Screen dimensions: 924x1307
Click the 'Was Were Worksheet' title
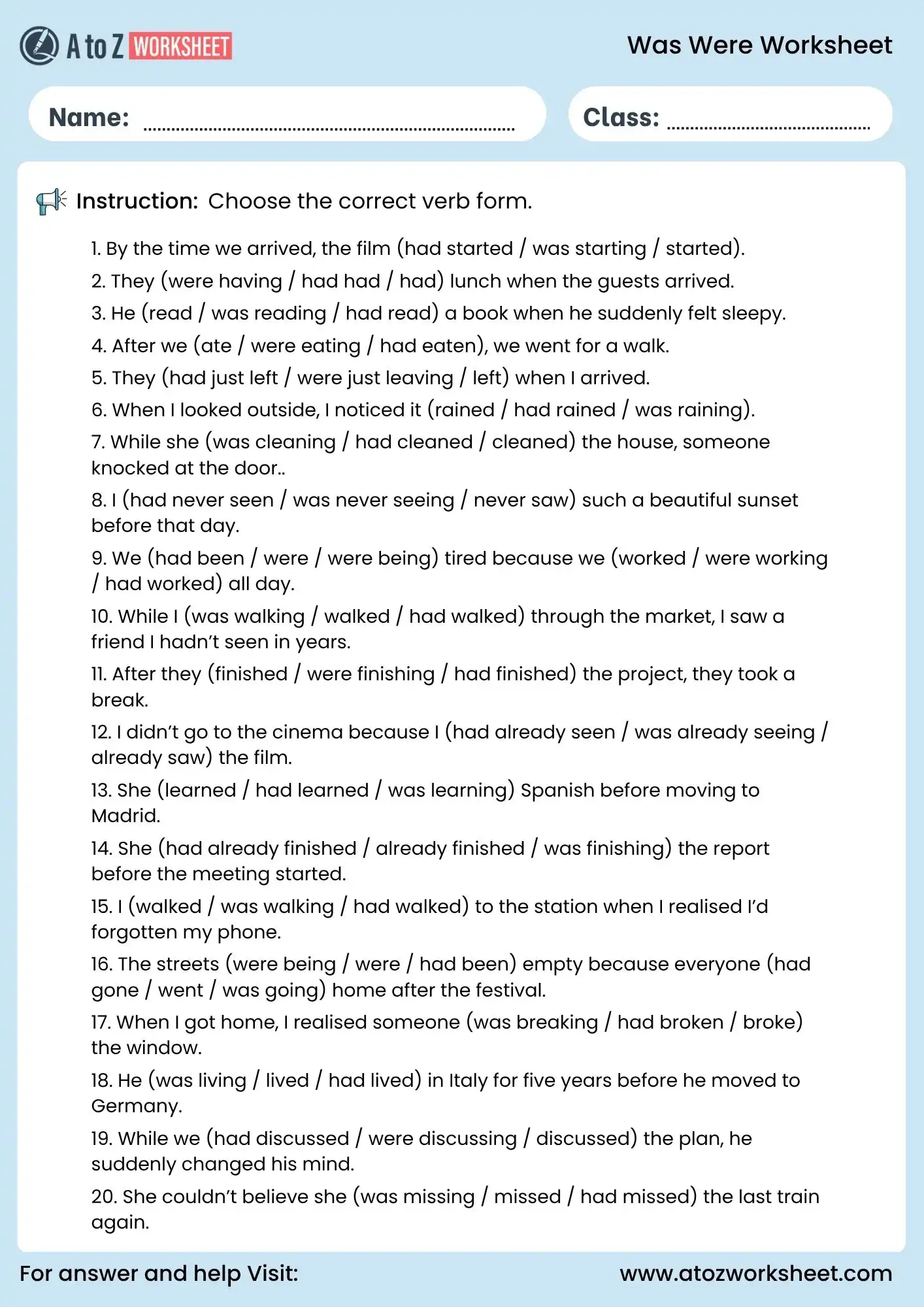[x=759, y=45]
